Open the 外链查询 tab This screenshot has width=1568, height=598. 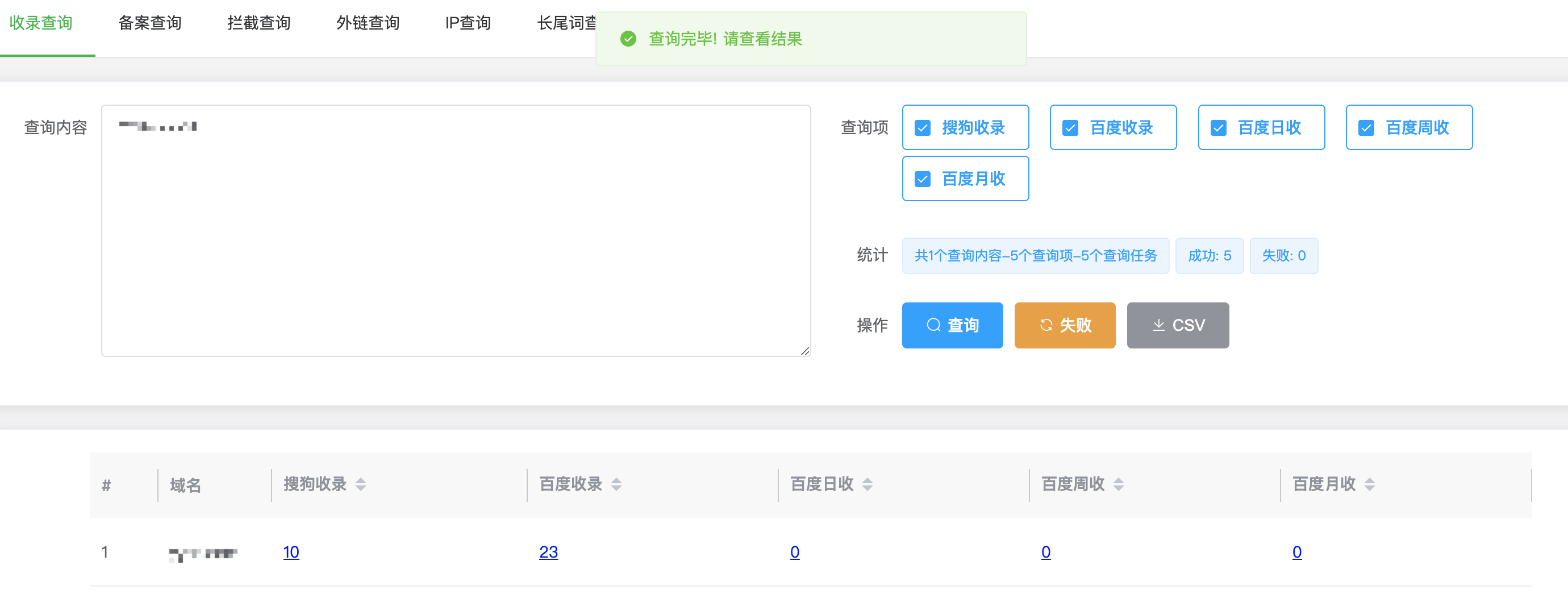tap(368, 23)
